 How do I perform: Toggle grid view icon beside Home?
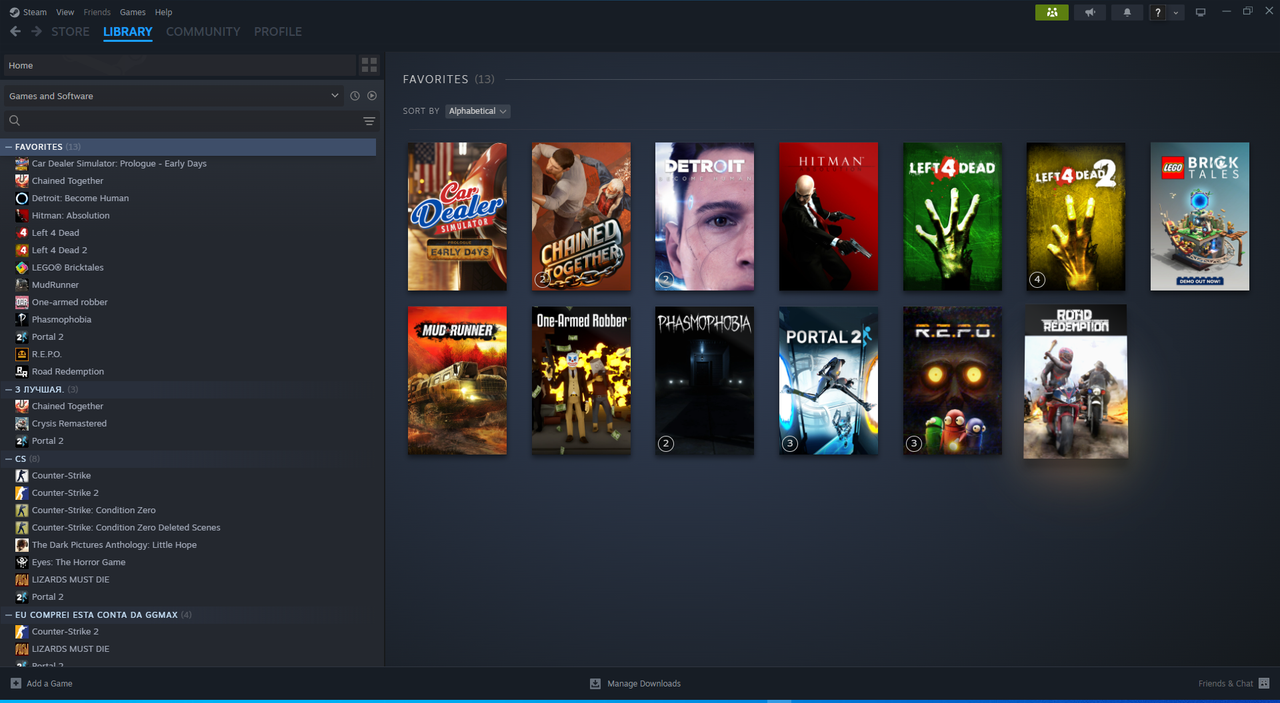[369, 65]
